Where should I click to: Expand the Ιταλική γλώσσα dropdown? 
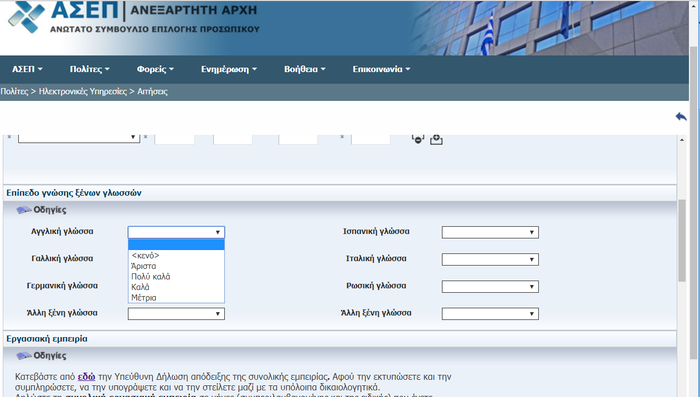[490, 259]
